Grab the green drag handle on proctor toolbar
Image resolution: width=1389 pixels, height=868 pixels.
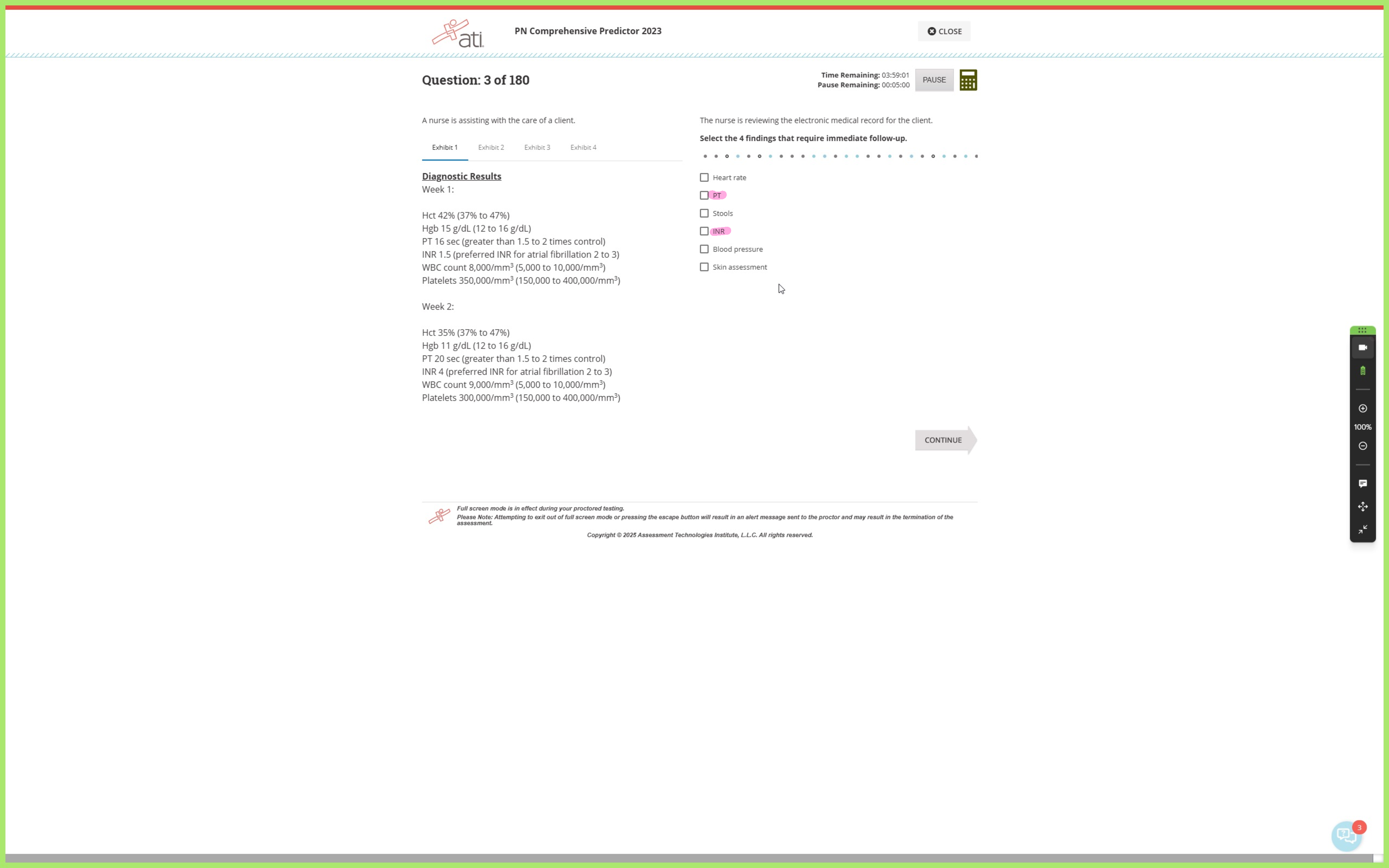1363,330
